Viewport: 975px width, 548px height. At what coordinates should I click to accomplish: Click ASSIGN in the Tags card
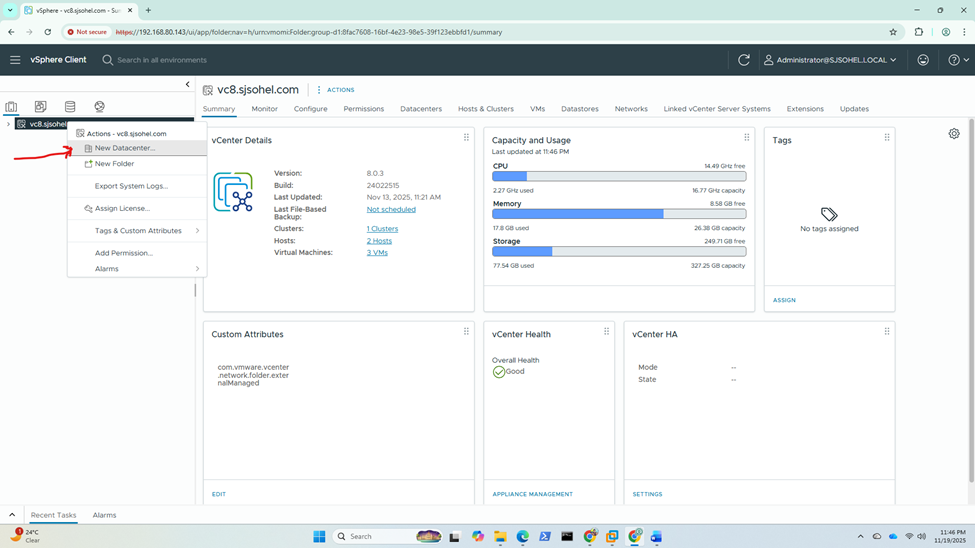point(784,300)
